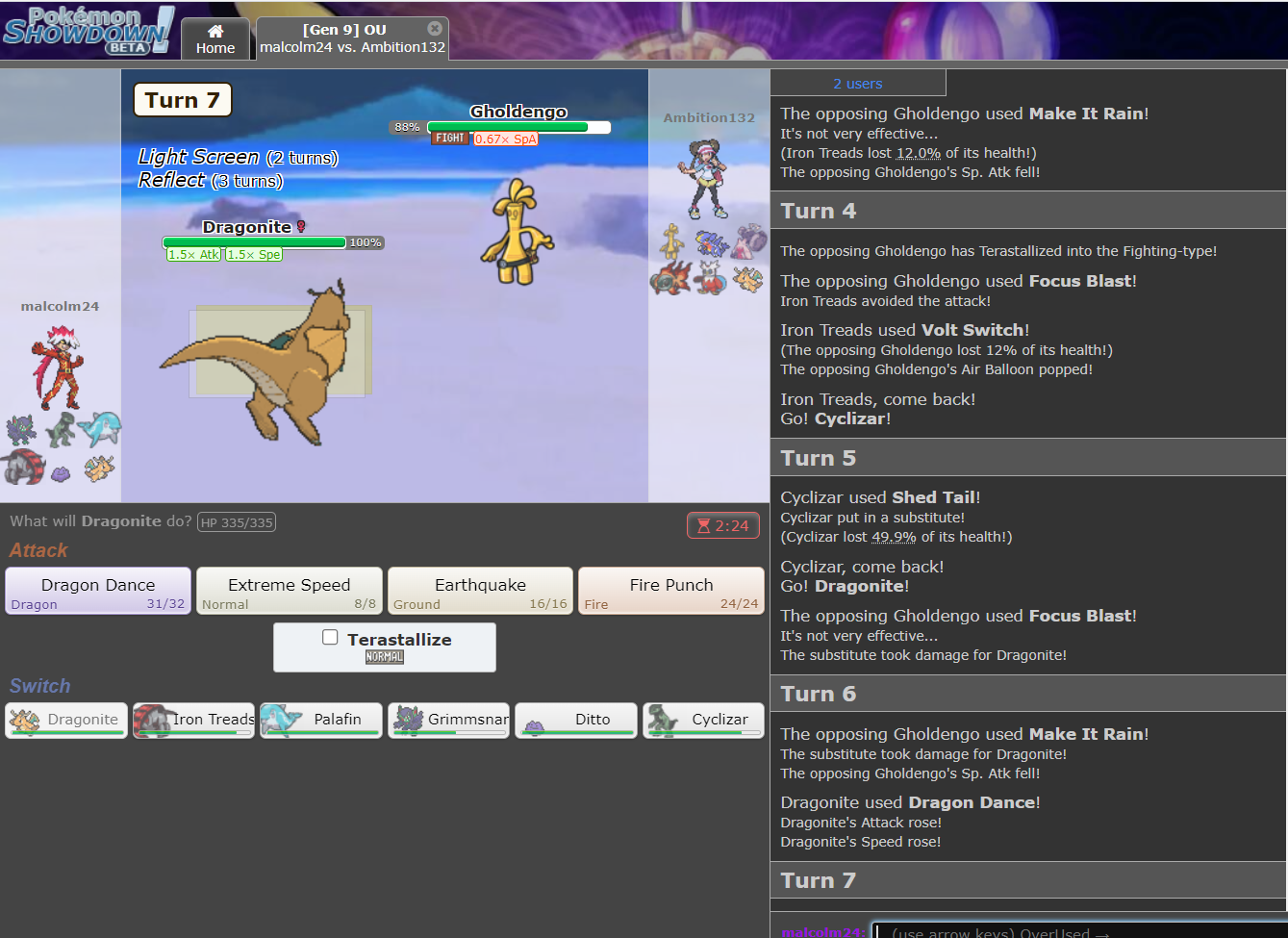Image resolution: width=1288 pixels, height=938 pixels.
Task: Focus the chat message input field
Action: point(1079,931)
